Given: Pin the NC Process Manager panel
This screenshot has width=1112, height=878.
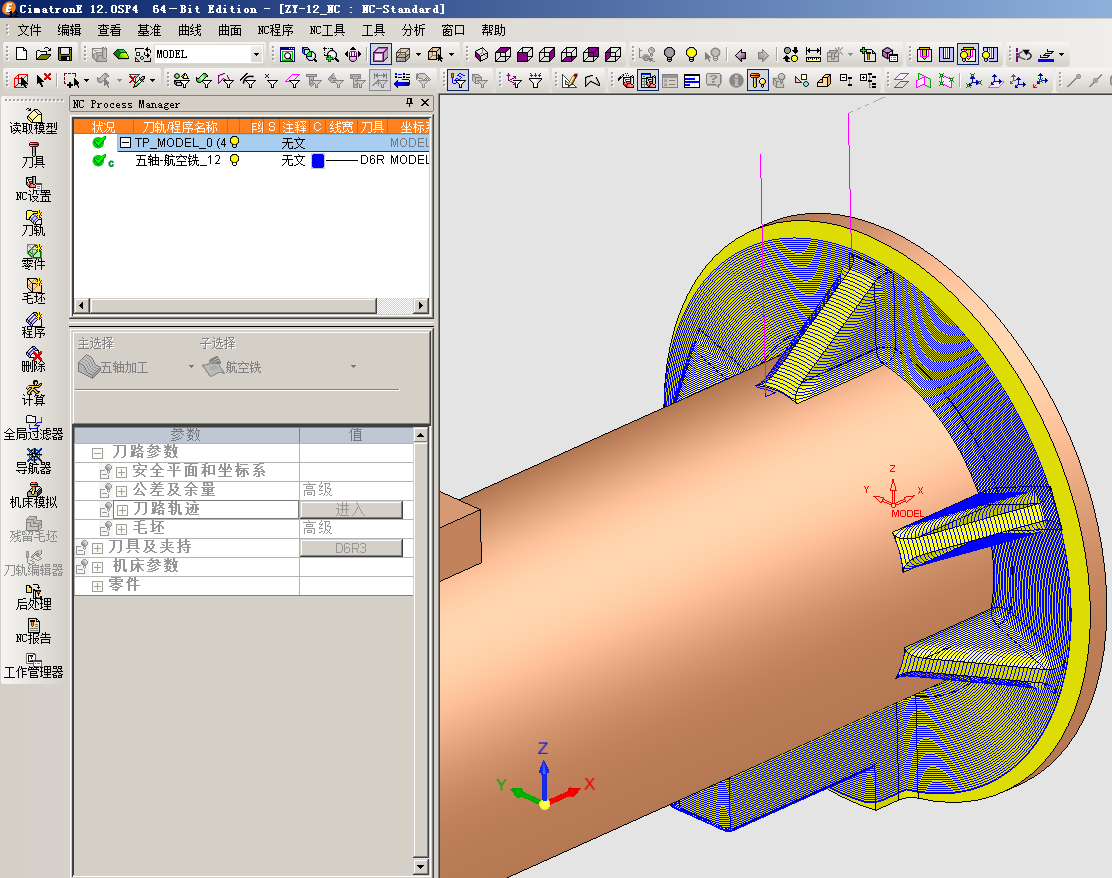Looking at the screenshot, I should tap(409, 103).
